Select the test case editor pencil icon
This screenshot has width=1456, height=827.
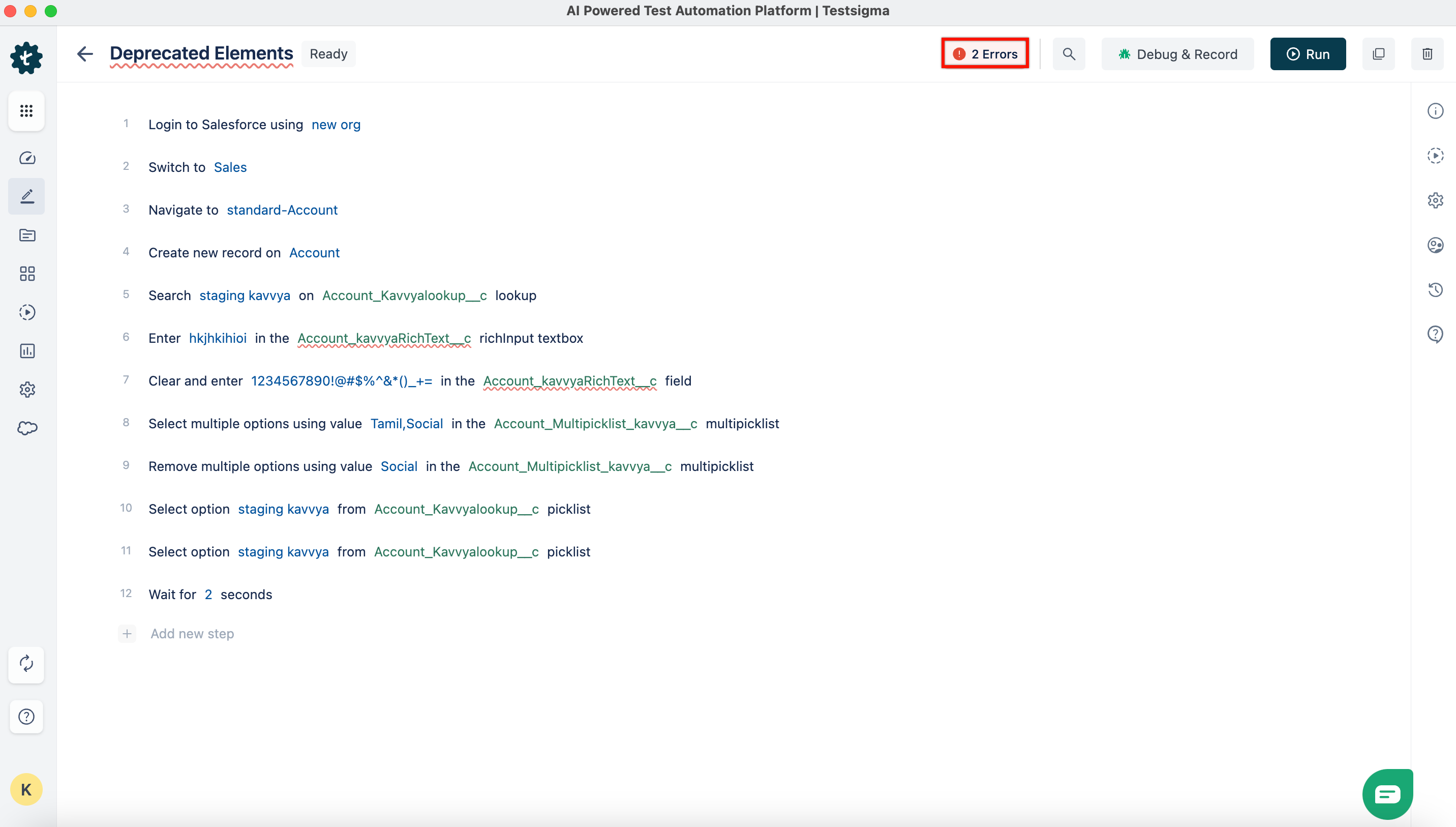(x=26, y=196)
